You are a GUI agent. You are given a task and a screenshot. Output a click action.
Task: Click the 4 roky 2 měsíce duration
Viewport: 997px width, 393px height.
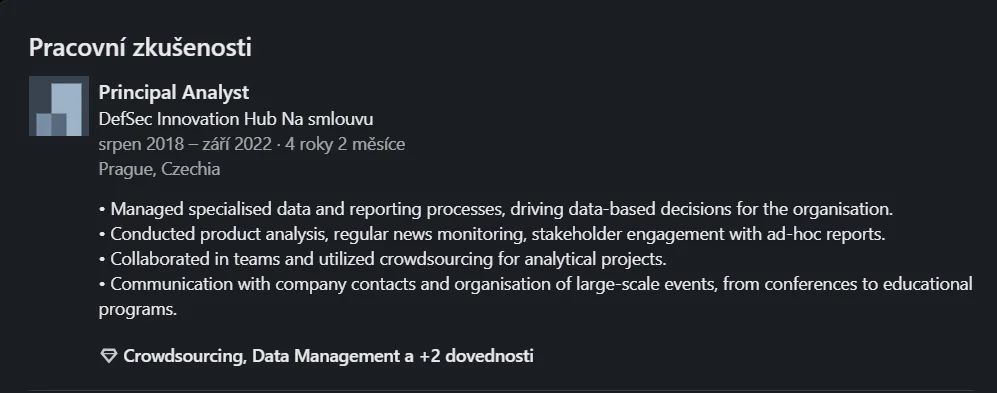tap(345, 144)
